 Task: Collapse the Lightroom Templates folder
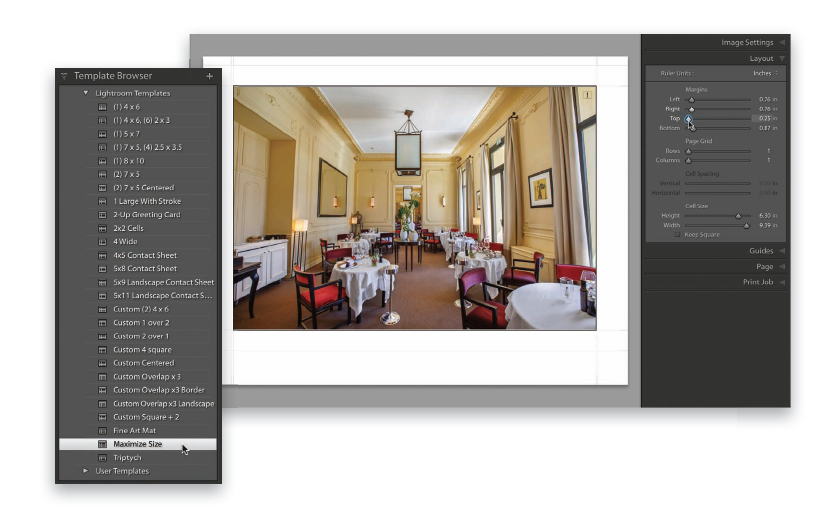[86, 93]
